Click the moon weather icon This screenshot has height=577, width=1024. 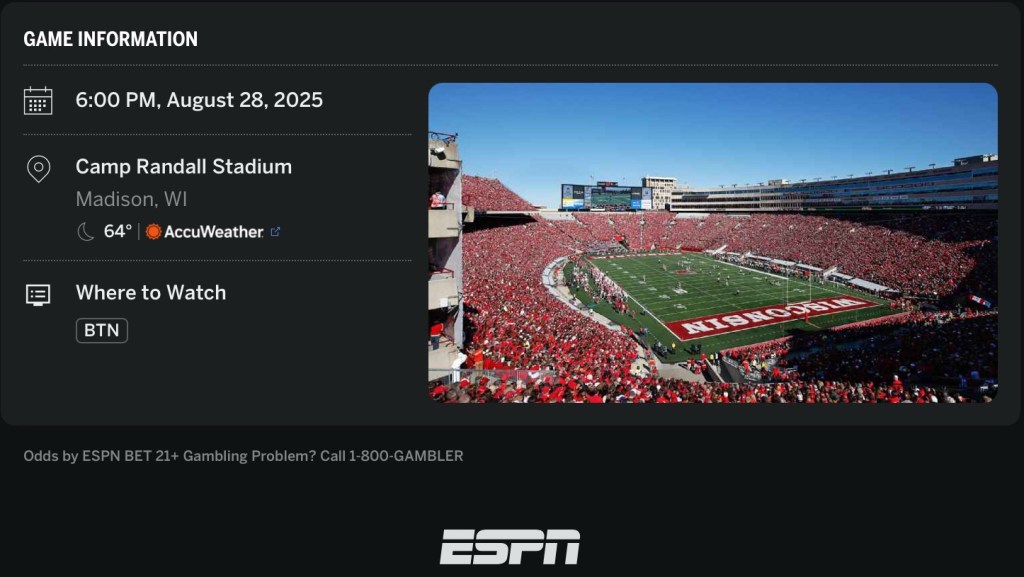pyautogui.click(x=86, y=232)
